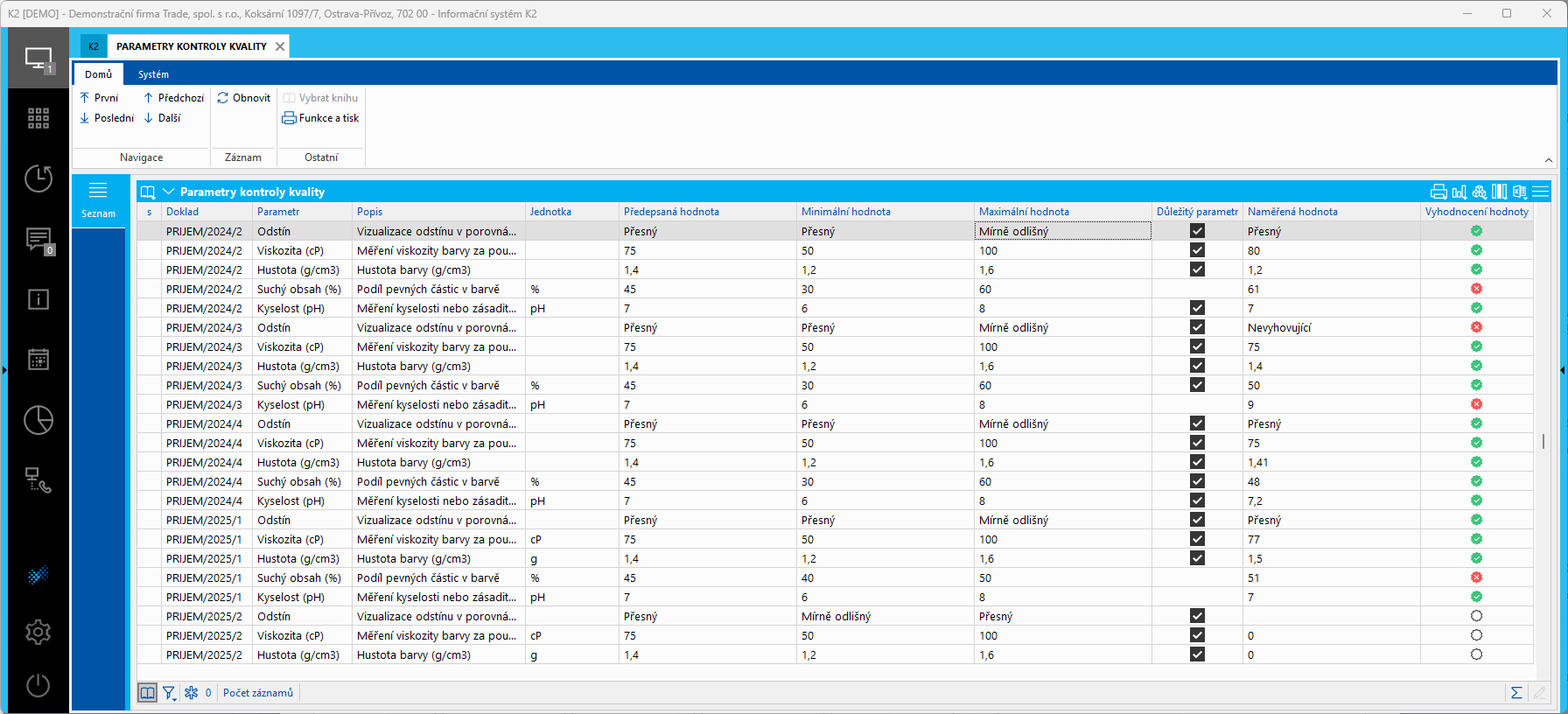Click the pencil edit icon in status bar
This screenshot has height=714, width=1568.
1539,693
